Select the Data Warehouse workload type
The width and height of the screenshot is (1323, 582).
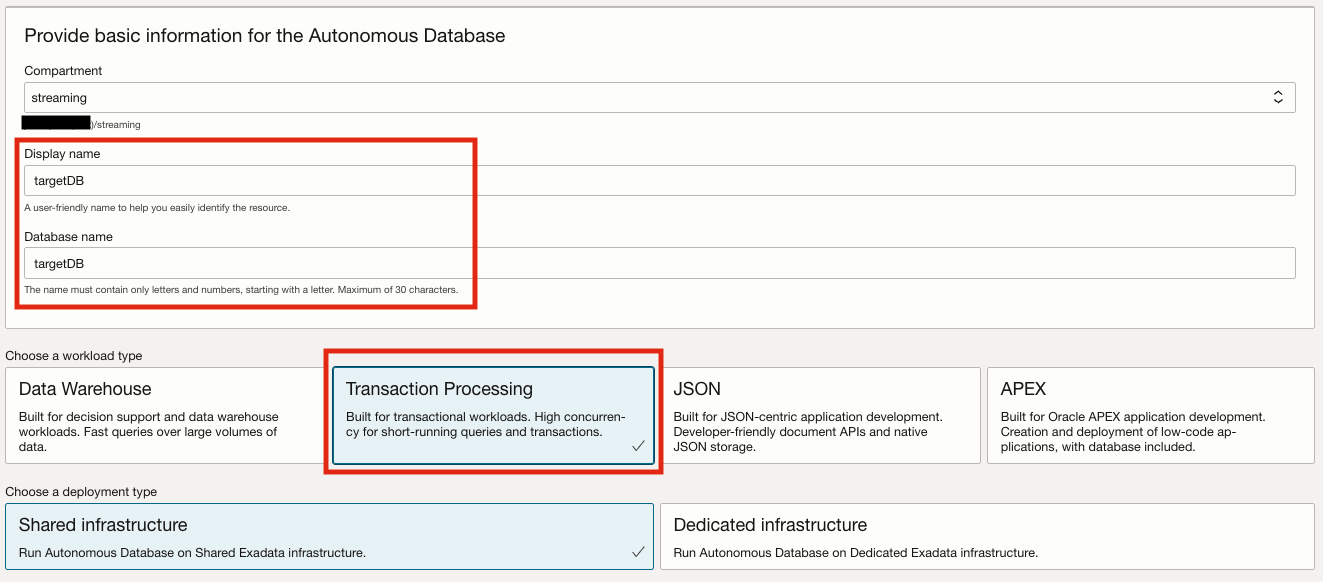165,415
